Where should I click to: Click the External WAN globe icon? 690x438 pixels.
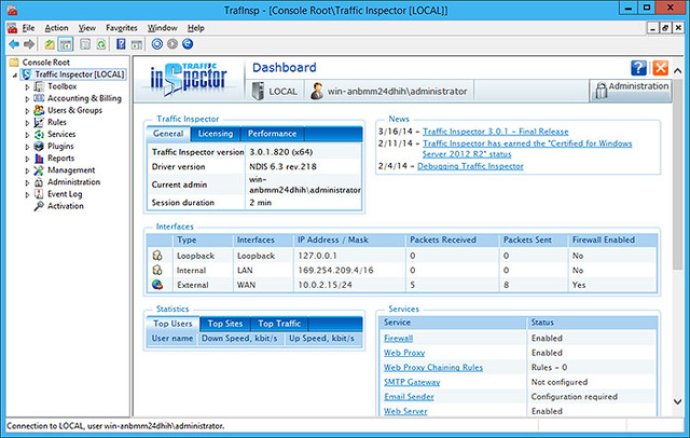click(157, 284)
